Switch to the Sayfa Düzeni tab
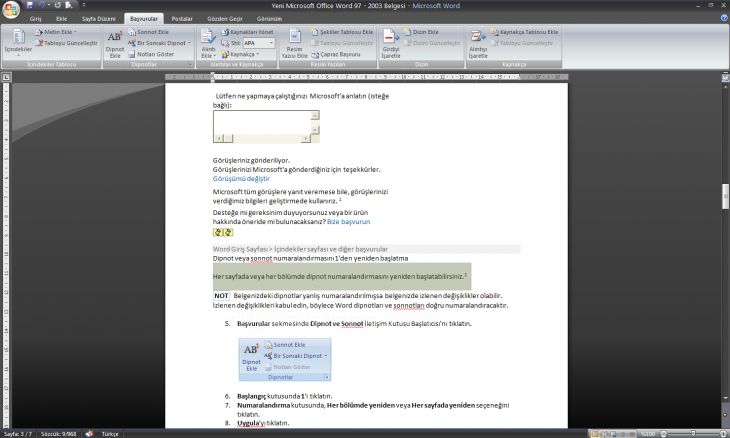 pos(98,19)
